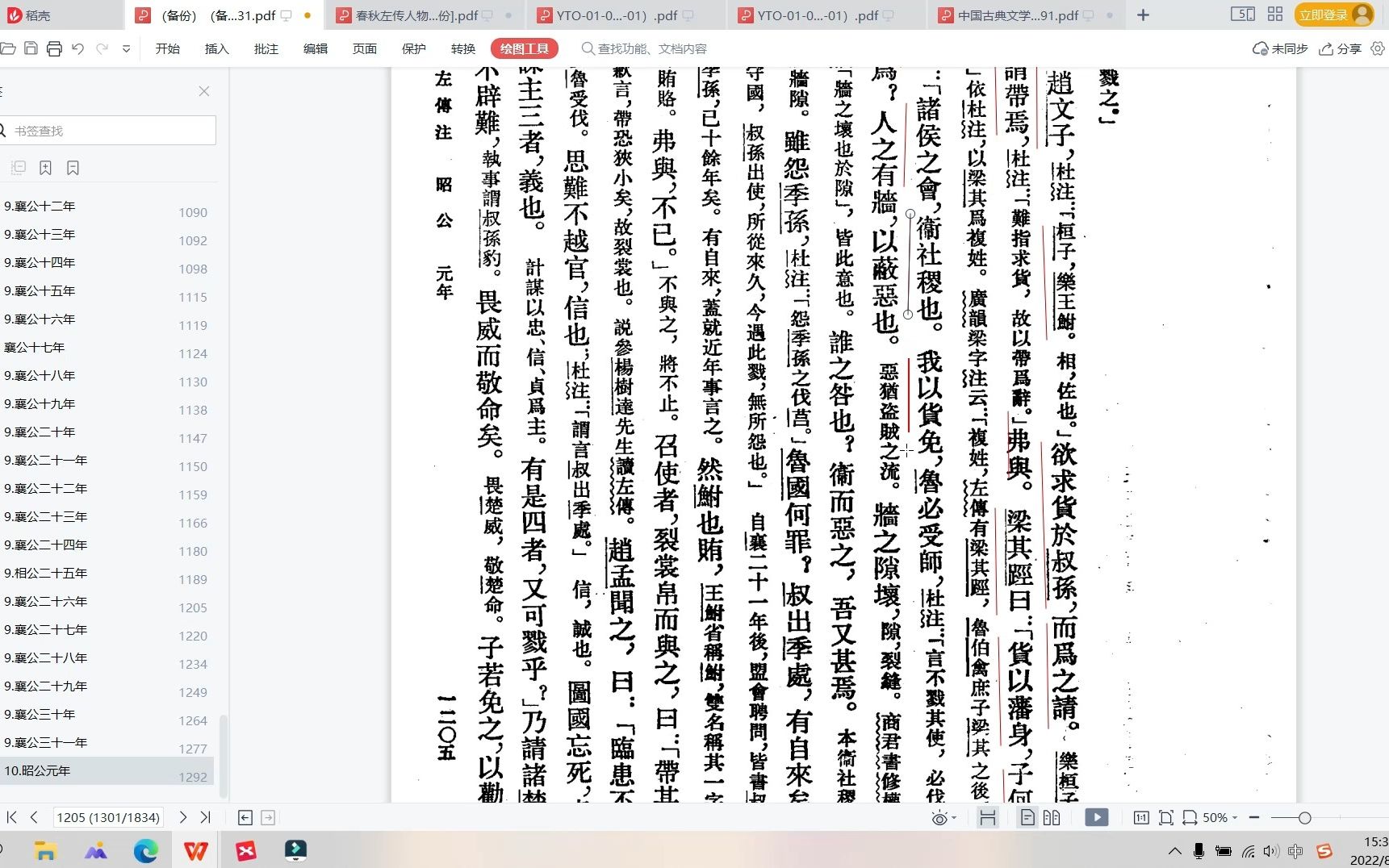Go to the previous page
The height and width of the screenshot is (868, 1389).
coord(34,817)
